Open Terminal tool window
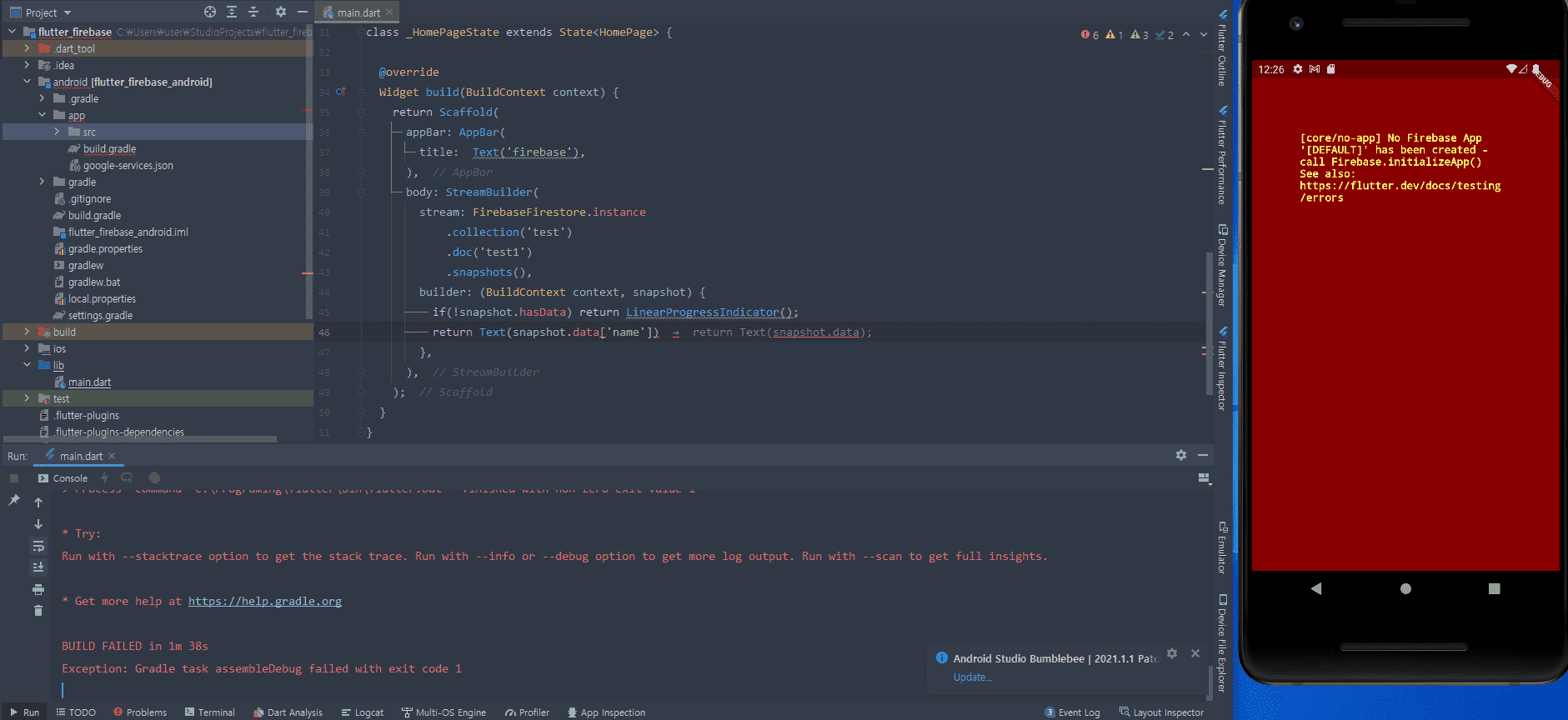The height and width of the screenshot is (720, 1568). [210, 712]
